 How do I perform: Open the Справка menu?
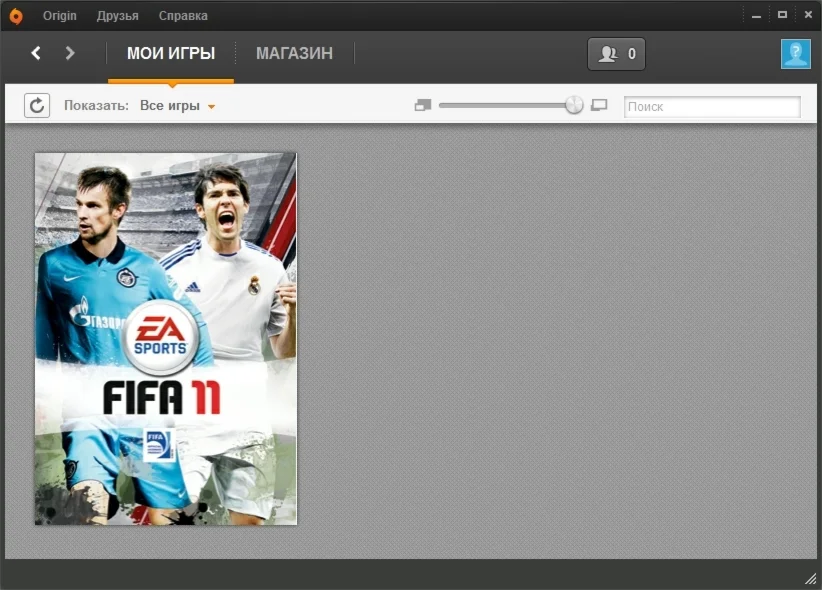pyautogui.click(x=181, y=15)
